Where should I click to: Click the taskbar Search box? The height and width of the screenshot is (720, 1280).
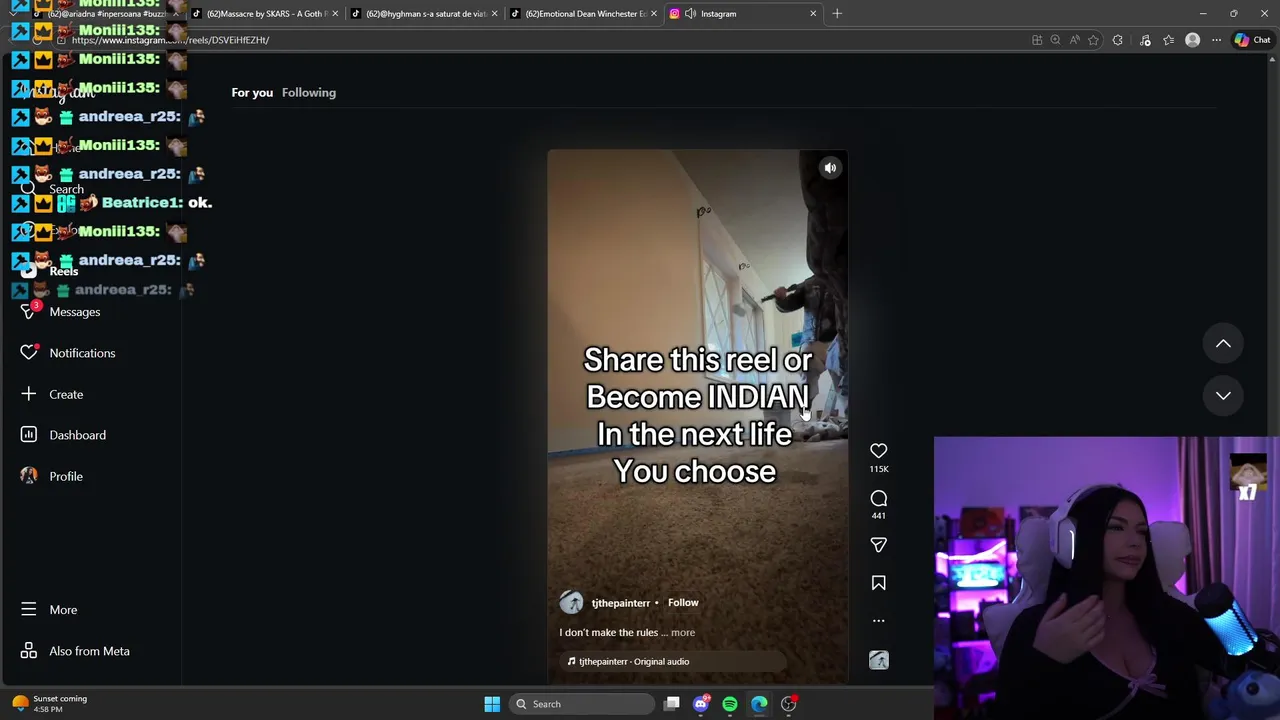(x=583, y=704)
